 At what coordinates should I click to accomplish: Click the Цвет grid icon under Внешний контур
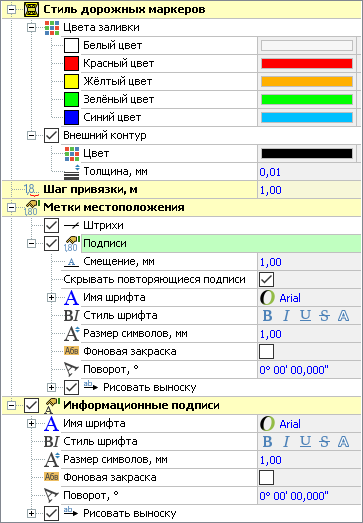coord(71,153)
